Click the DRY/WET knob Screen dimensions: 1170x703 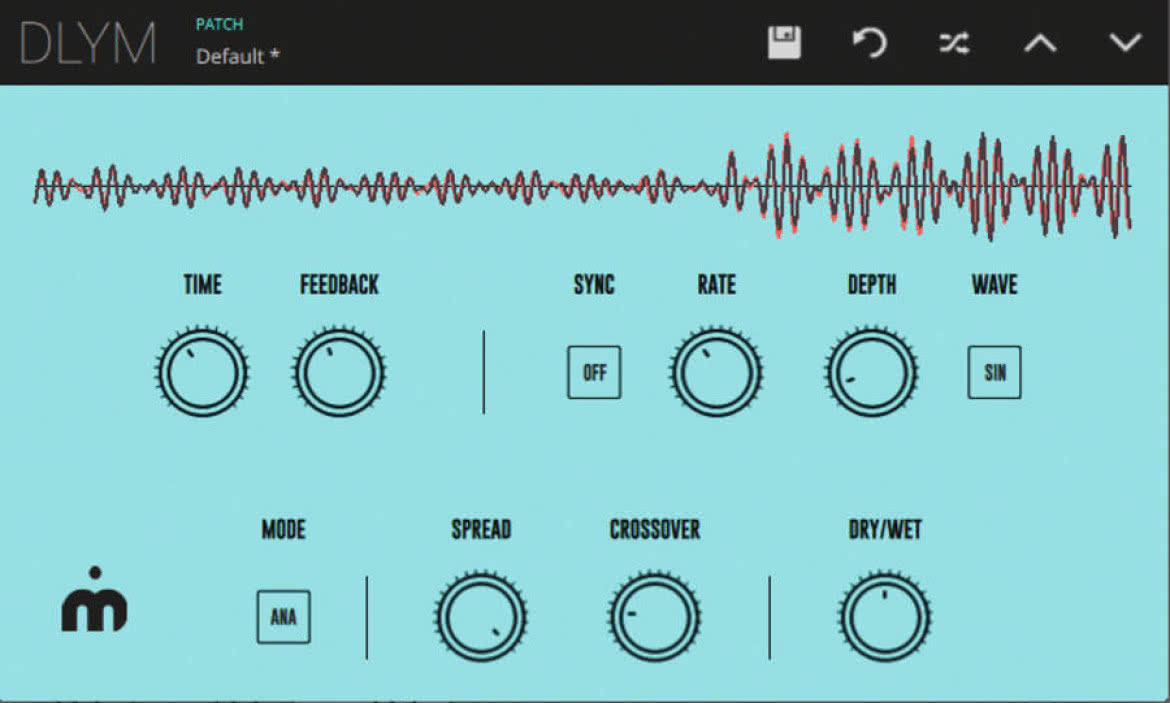(x=885, y=616)
